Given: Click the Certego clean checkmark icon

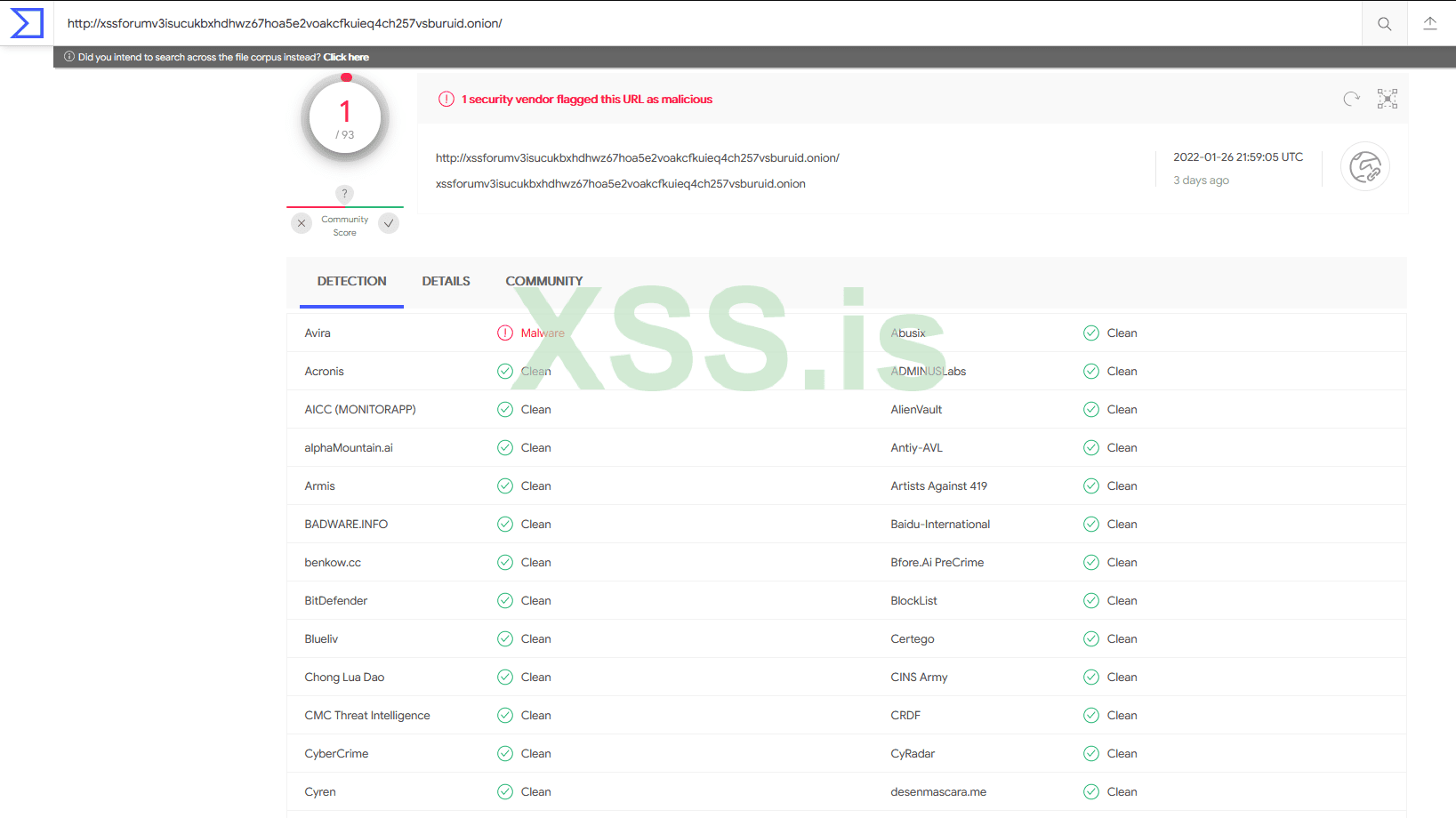Looking at the screenshot, I should pos(1091,639).
